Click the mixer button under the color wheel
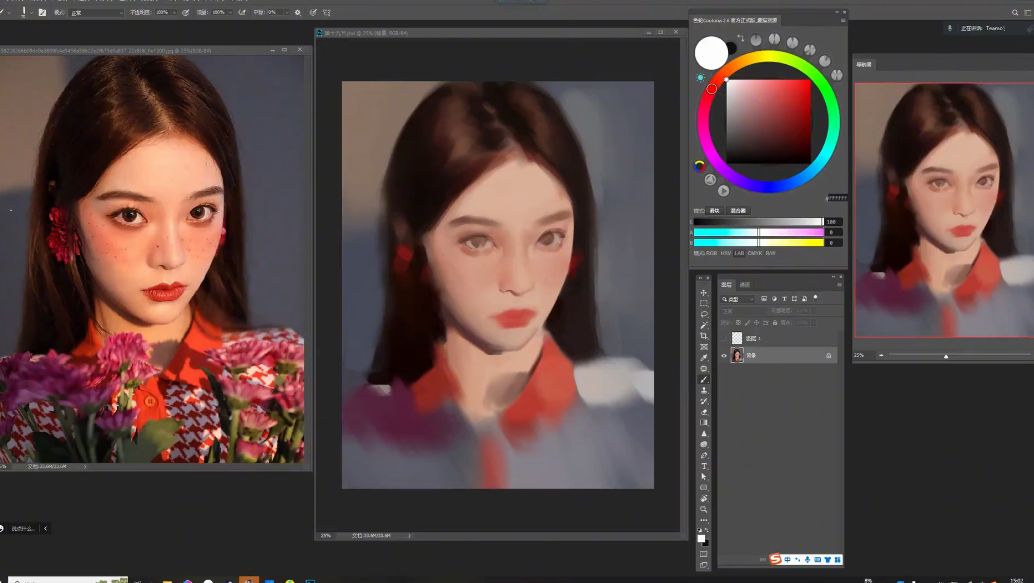 (738, 210)
